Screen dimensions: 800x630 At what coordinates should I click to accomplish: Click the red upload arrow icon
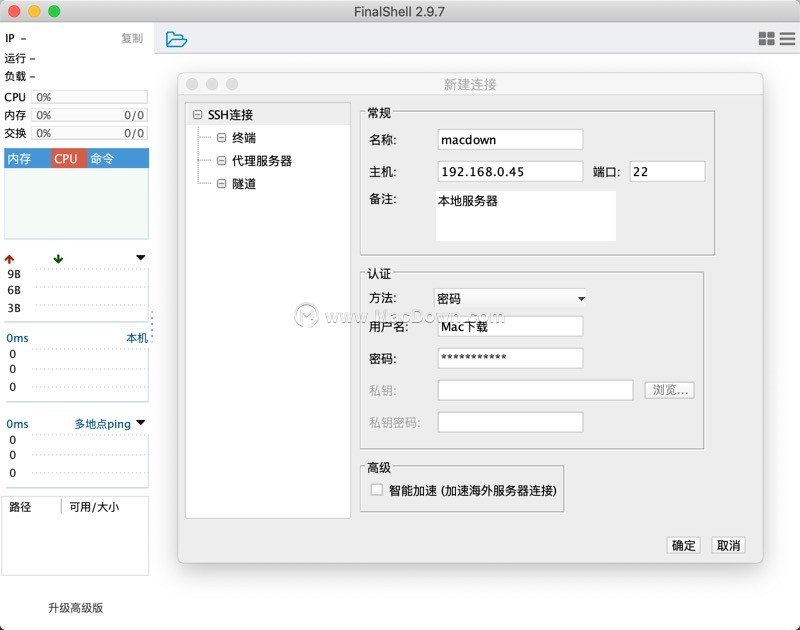tap(10, 259)
